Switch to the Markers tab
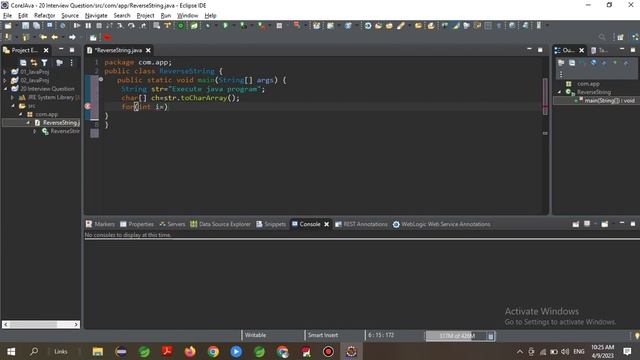The width and height of the screenshot is (640, 360). click(100, 224)
